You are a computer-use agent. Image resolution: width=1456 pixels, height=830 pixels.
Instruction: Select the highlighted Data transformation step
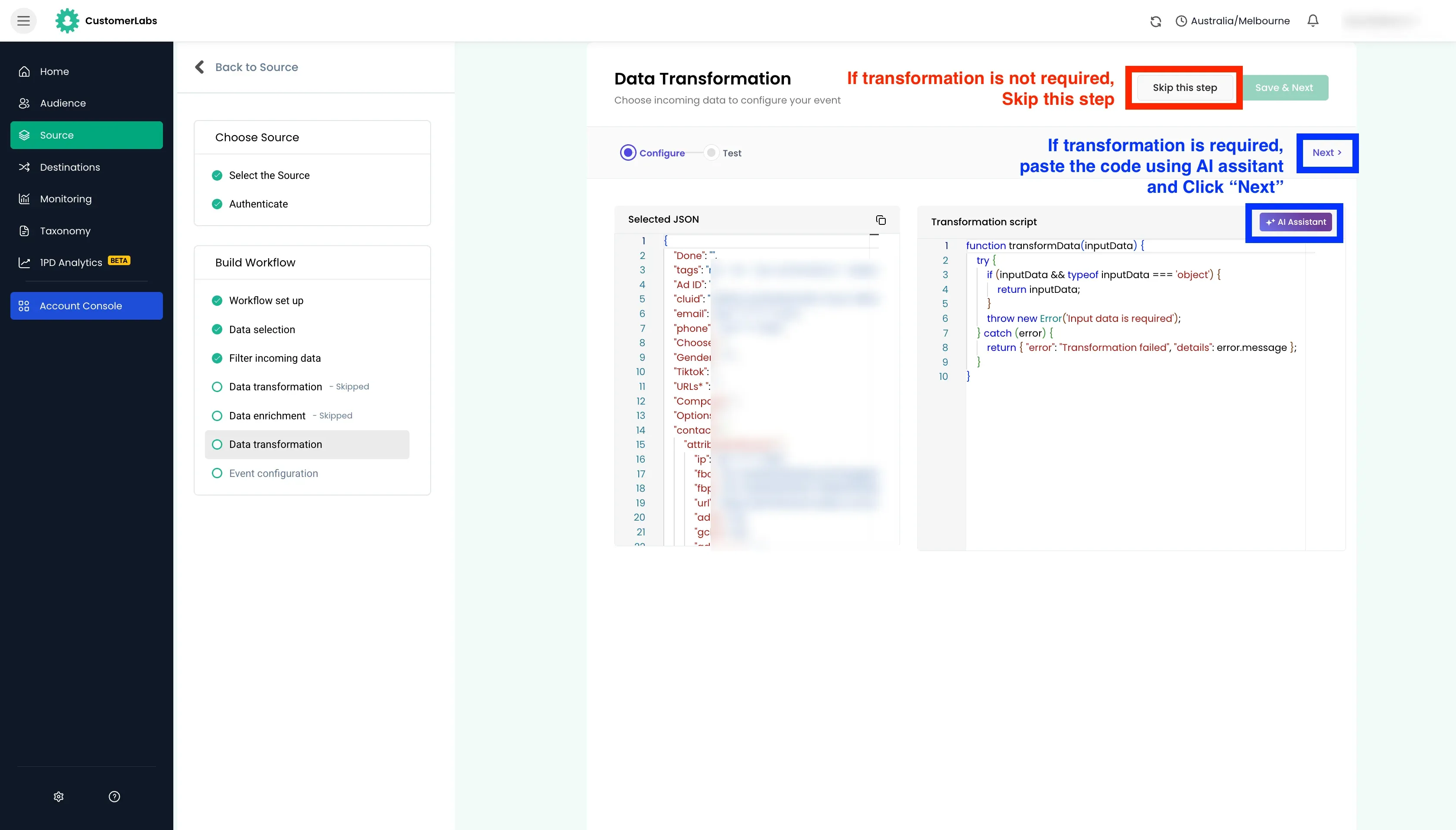tap(307, 444)
